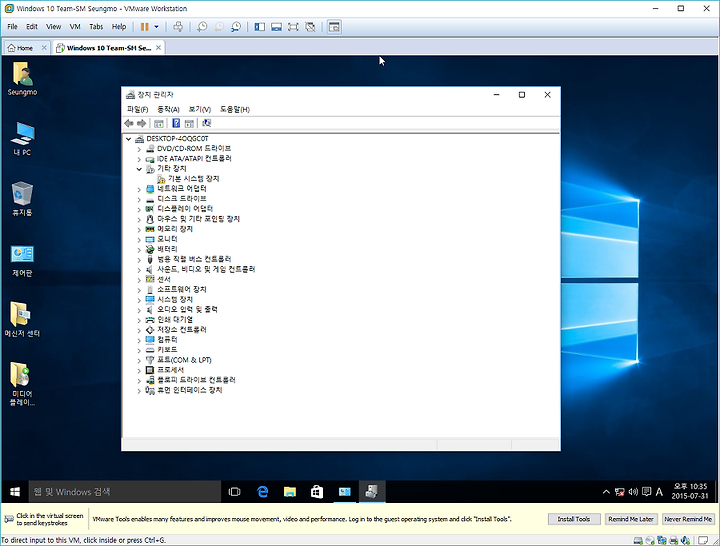Click the Forward arrow in Device Manager toolbar
The image size is (720, 546).
(x=141, y=123)
